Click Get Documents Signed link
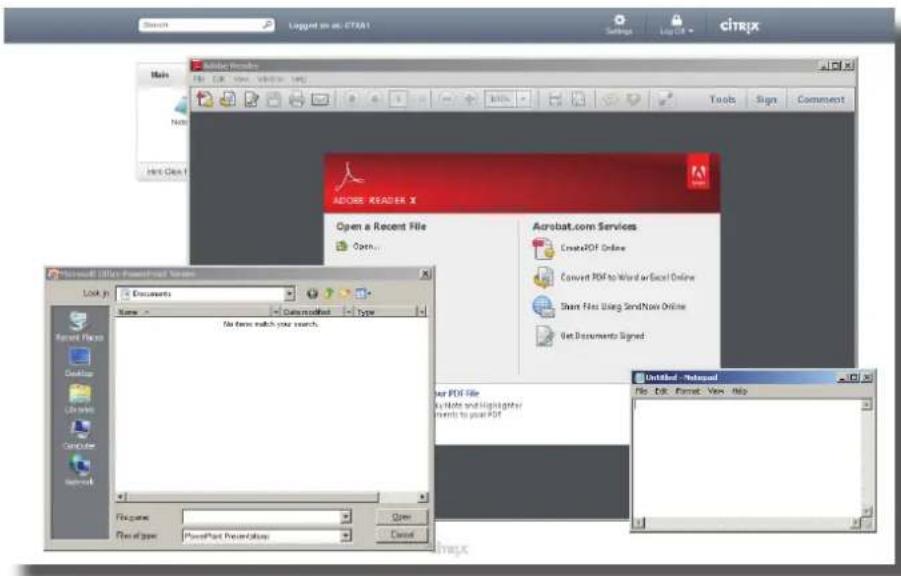 click(x=602, y=336)
